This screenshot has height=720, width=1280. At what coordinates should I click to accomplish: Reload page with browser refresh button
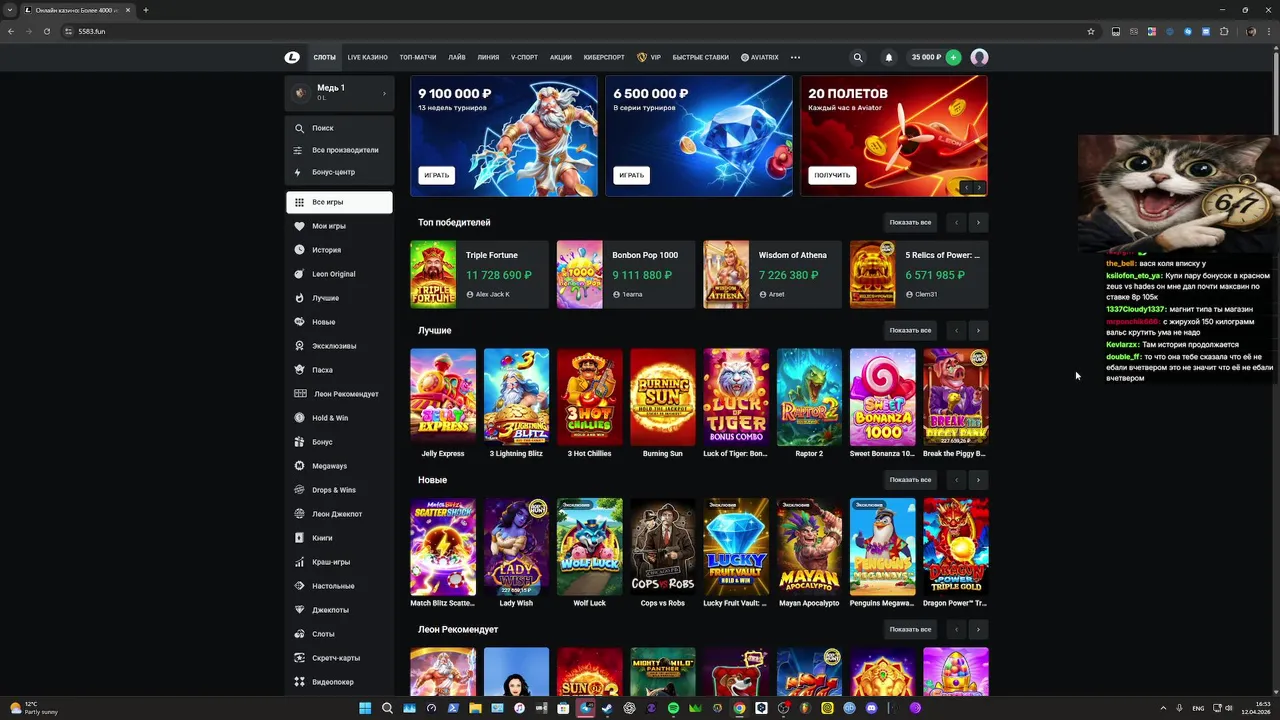(46, 31)
